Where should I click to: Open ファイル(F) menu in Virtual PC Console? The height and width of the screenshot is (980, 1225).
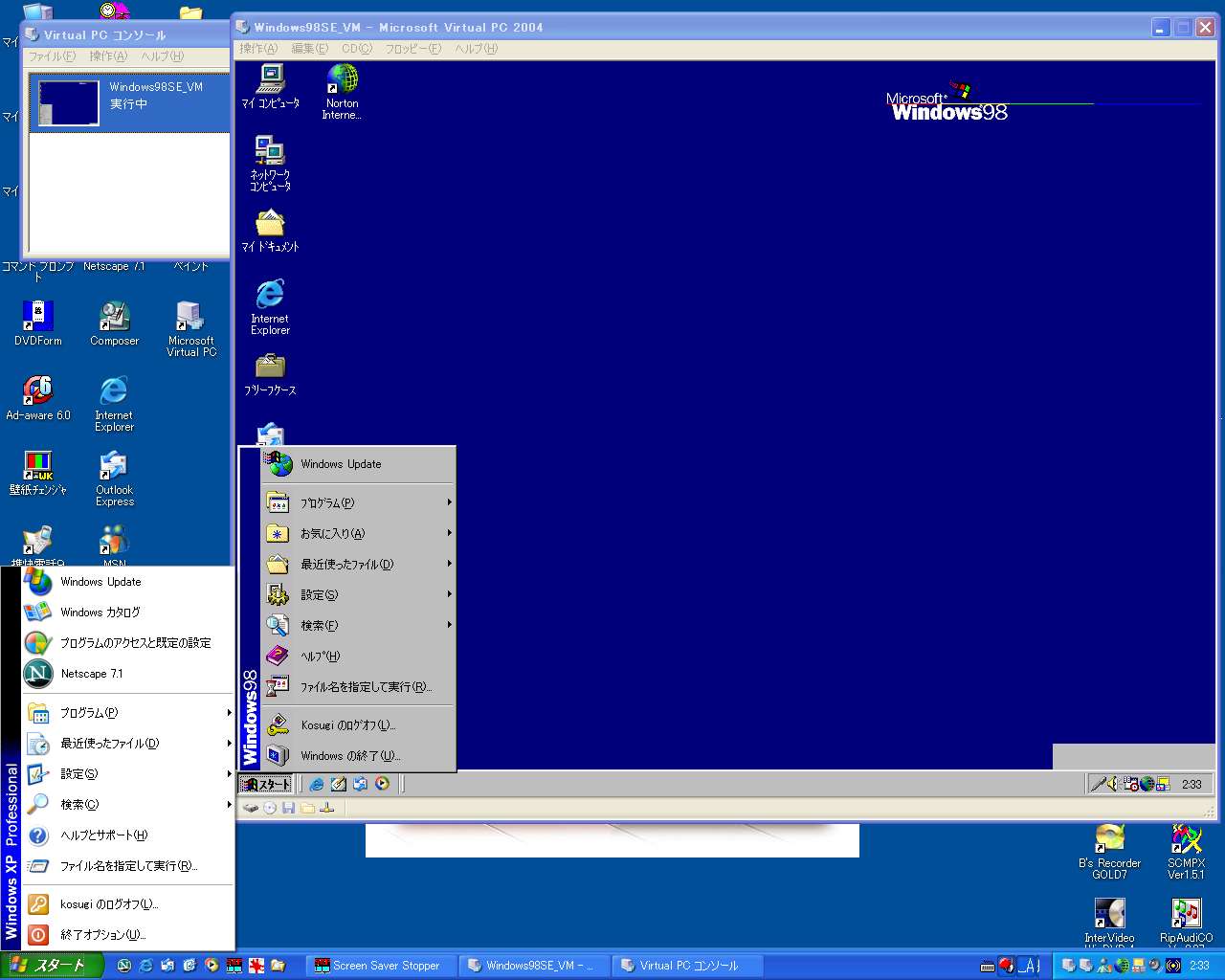[x=52, y=56]
